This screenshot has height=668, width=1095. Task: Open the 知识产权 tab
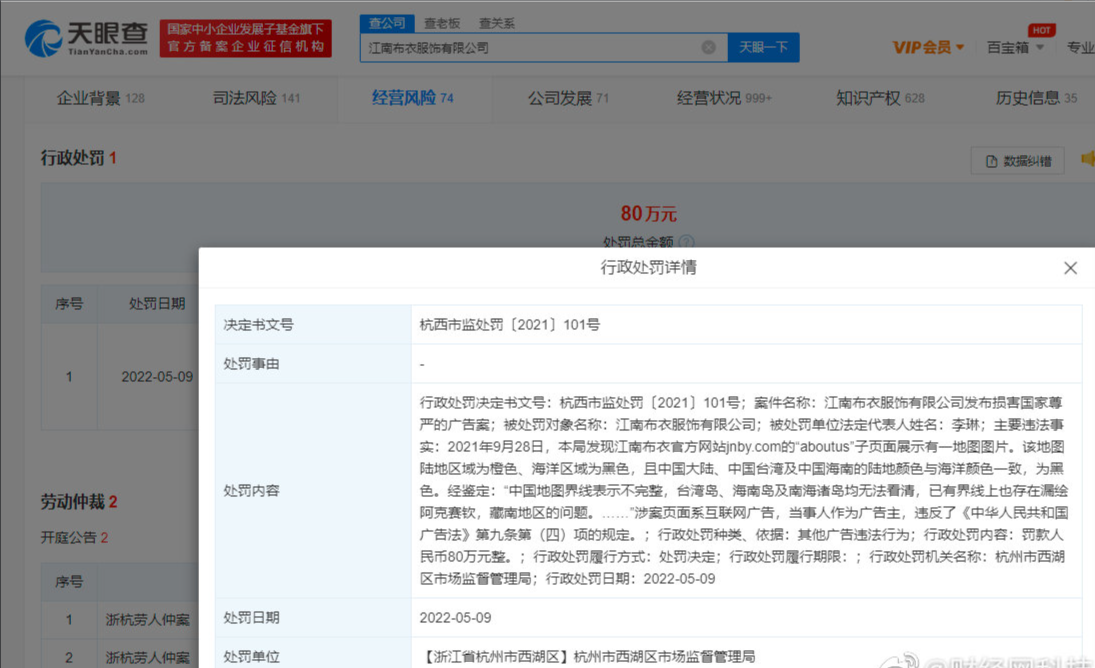click(x=880, y=98)
